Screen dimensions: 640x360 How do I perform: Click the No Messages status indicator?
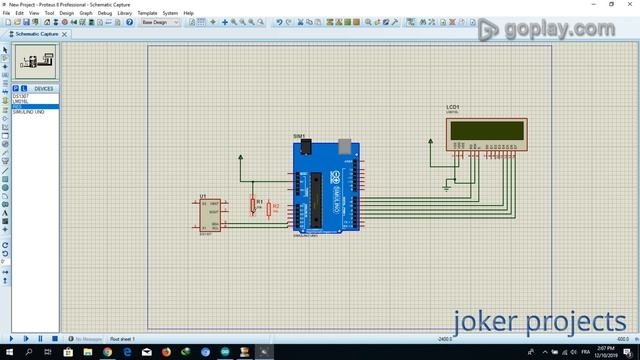[x=85, y=339]
